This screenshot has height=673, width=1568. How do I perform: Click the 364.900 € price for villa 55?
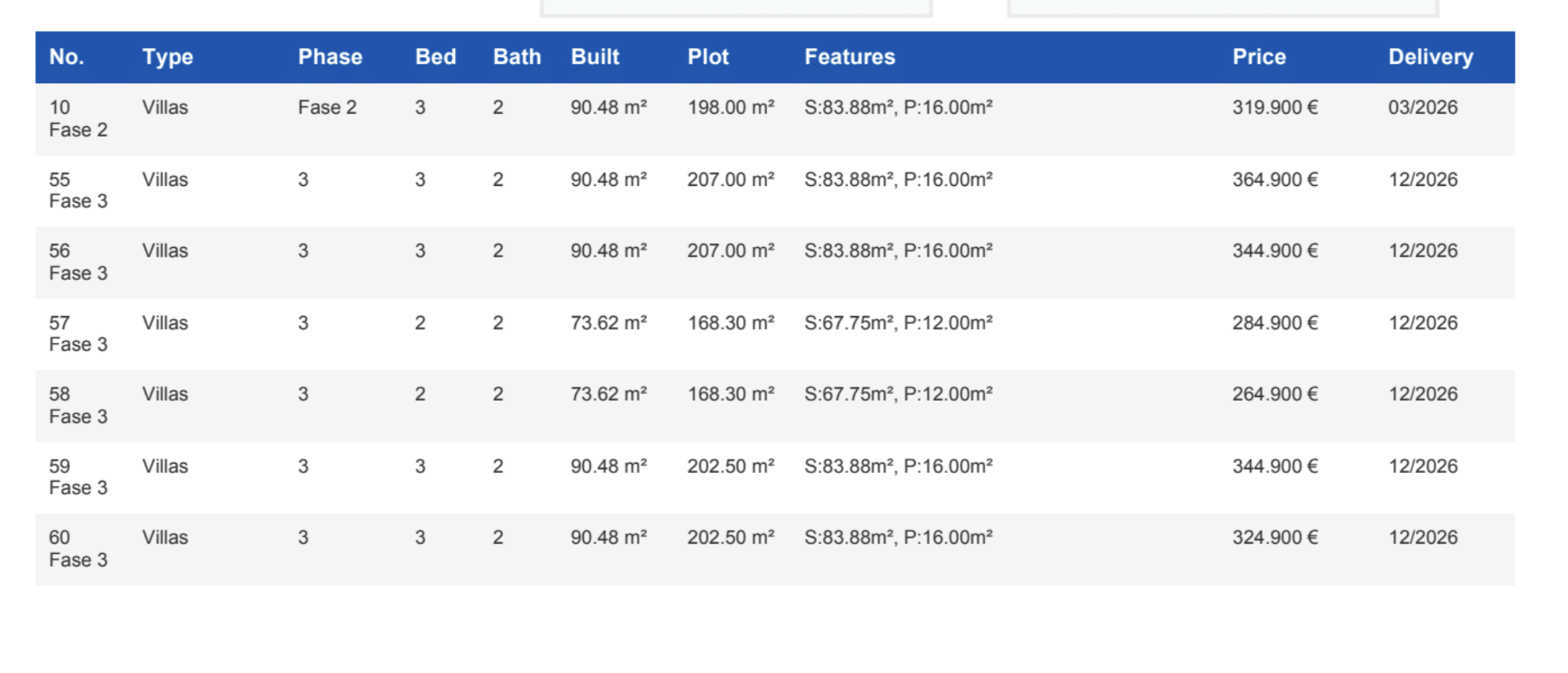click(x=1274, y=180)
